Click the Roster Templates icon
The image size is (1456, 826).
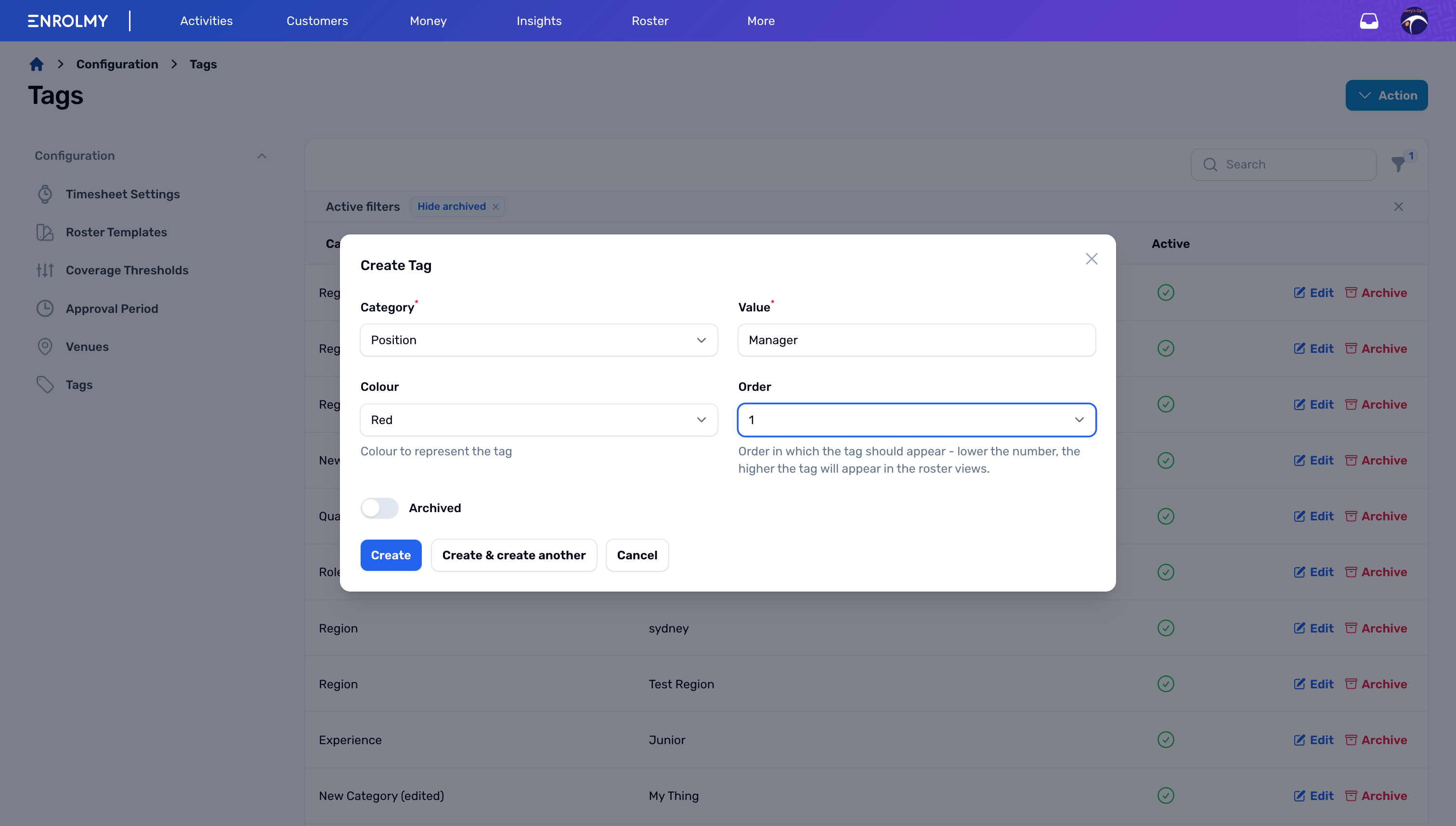[x=45, y=232]
